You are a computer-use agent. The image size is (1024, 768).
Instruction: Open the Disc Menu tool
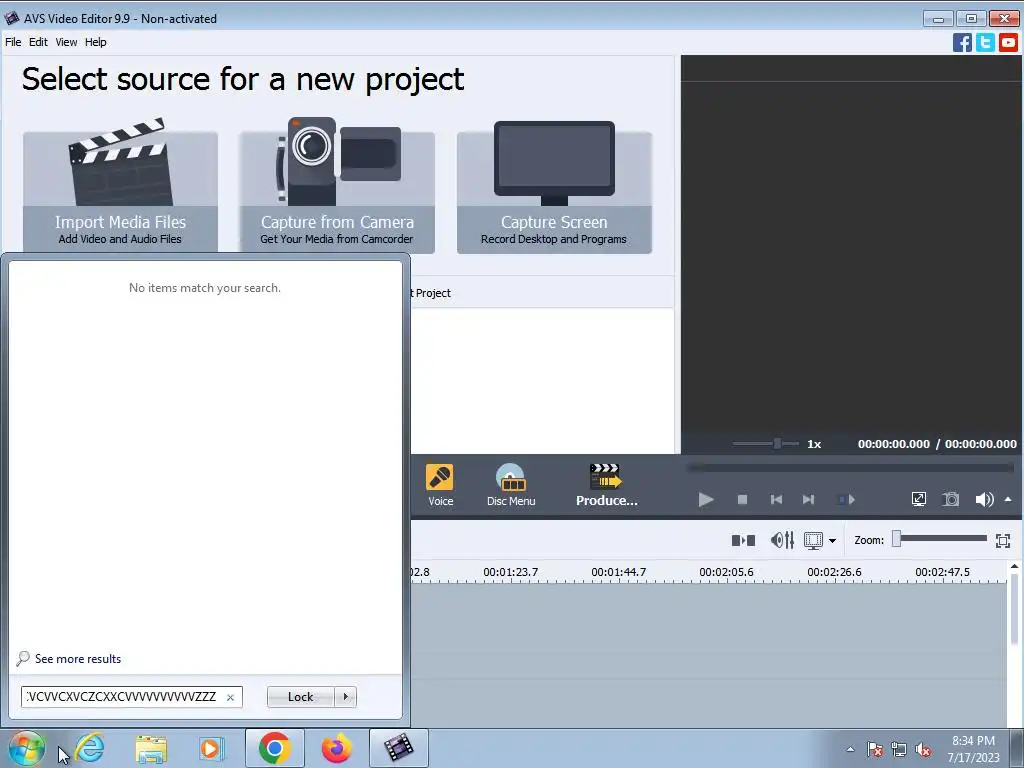(x=511, y=485)
